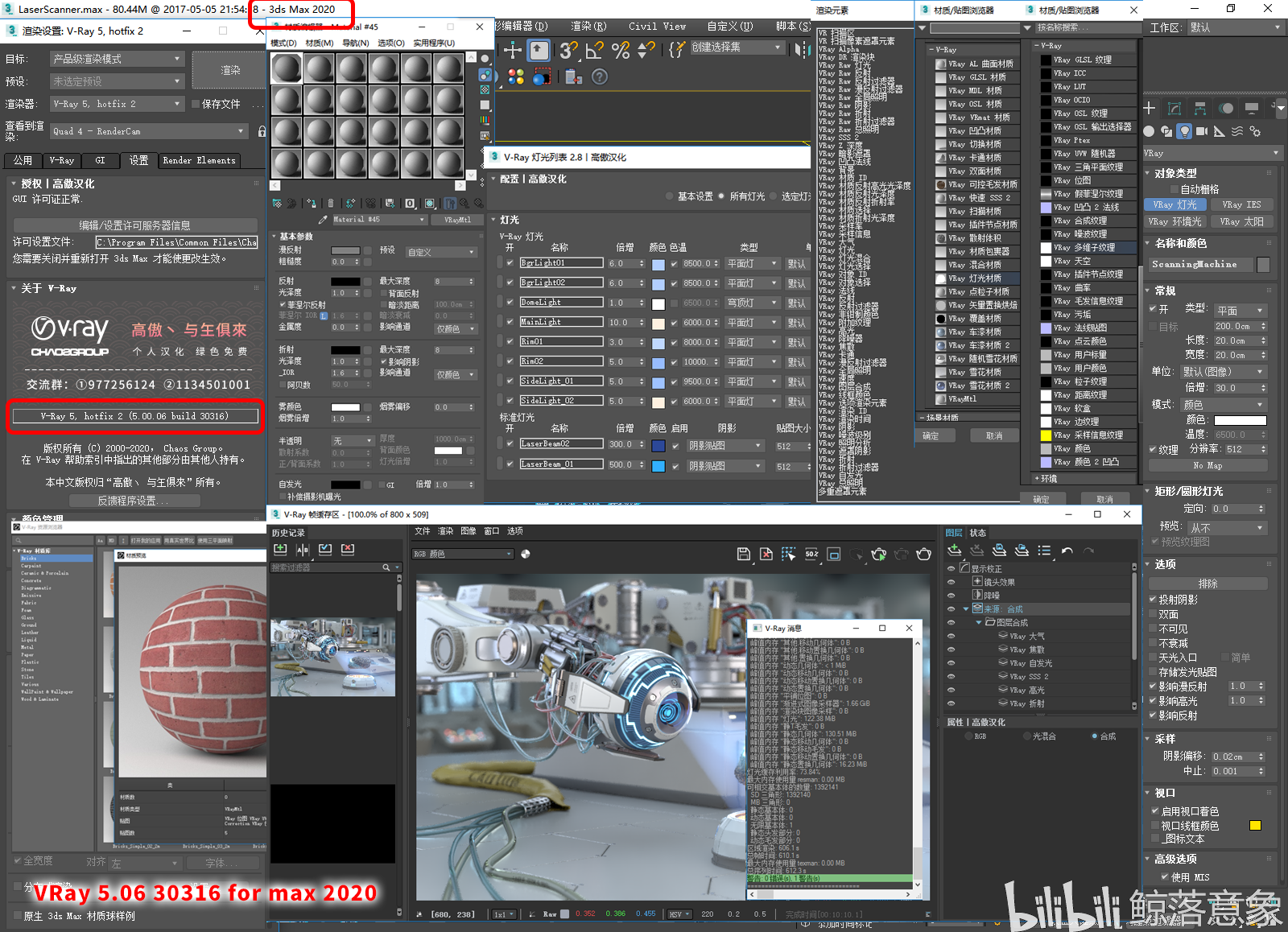Click the 反馈程序设置 button
This screenshot has height=932, width=1288.
click(x=134, y=501)
